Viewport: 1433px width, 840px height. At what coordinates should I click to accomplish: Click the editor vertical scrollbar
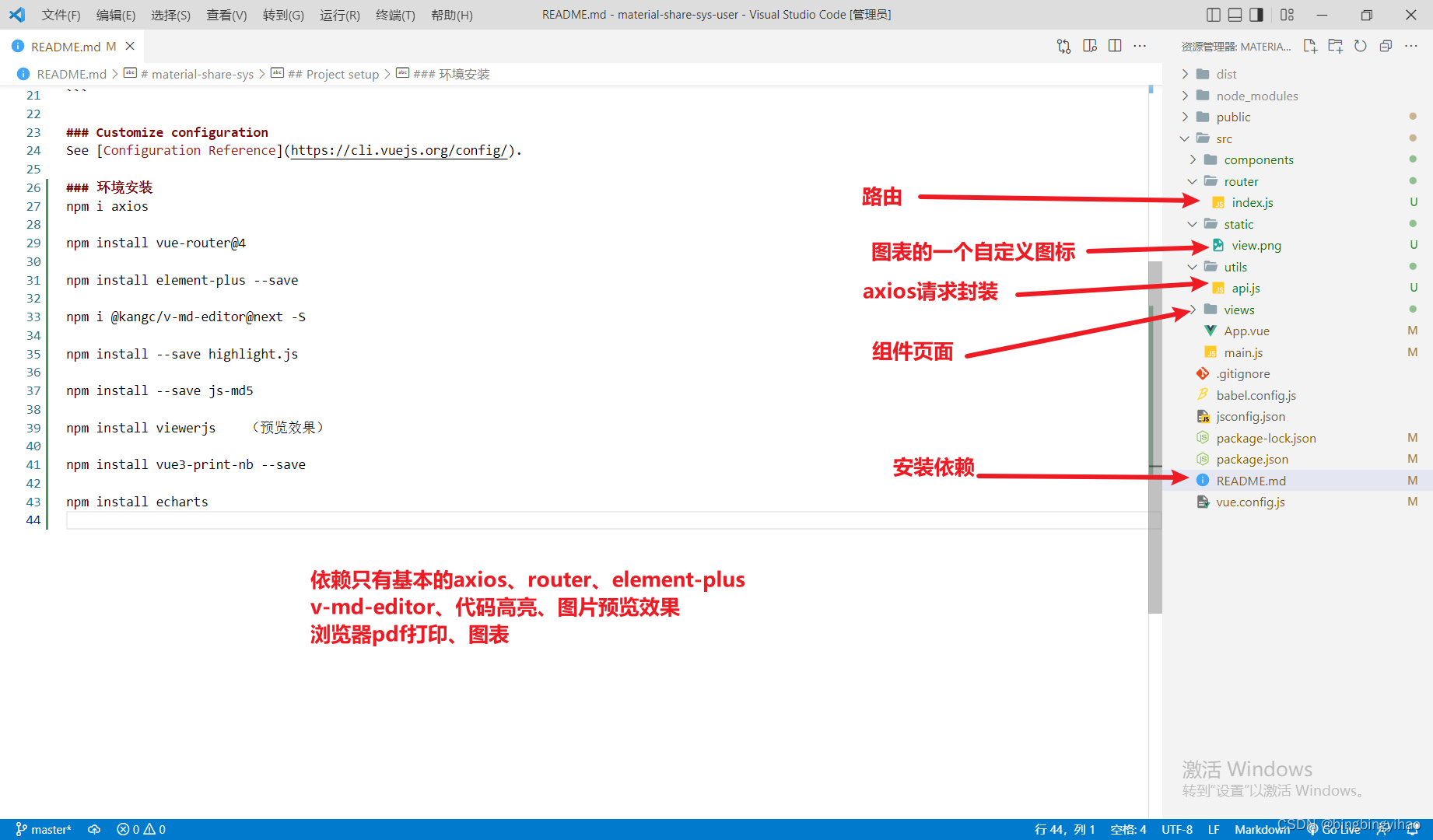pos(1155,437)
